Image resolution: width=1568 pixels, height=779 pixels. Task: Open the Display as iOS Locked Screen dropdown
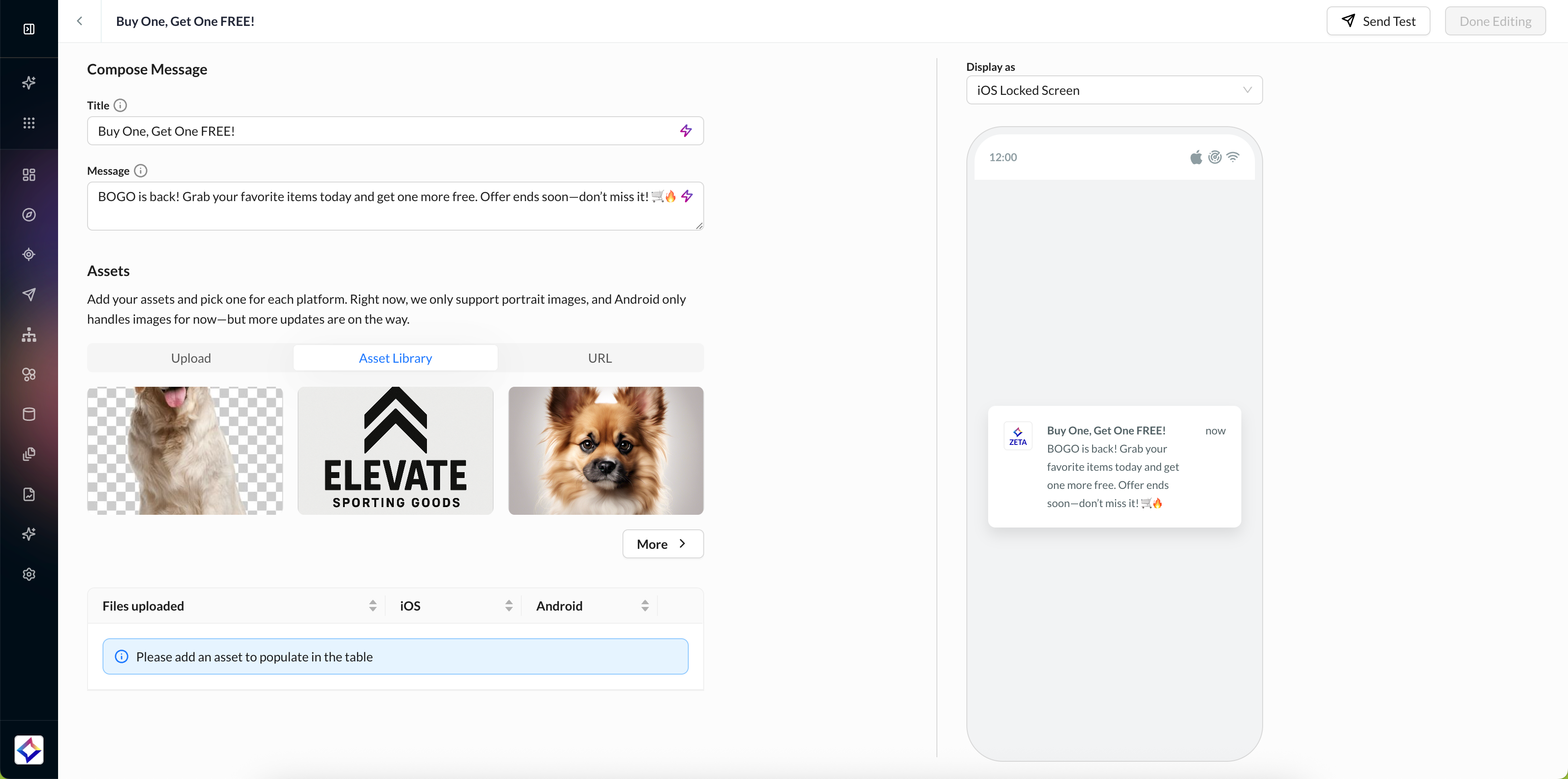(1114, 90)
